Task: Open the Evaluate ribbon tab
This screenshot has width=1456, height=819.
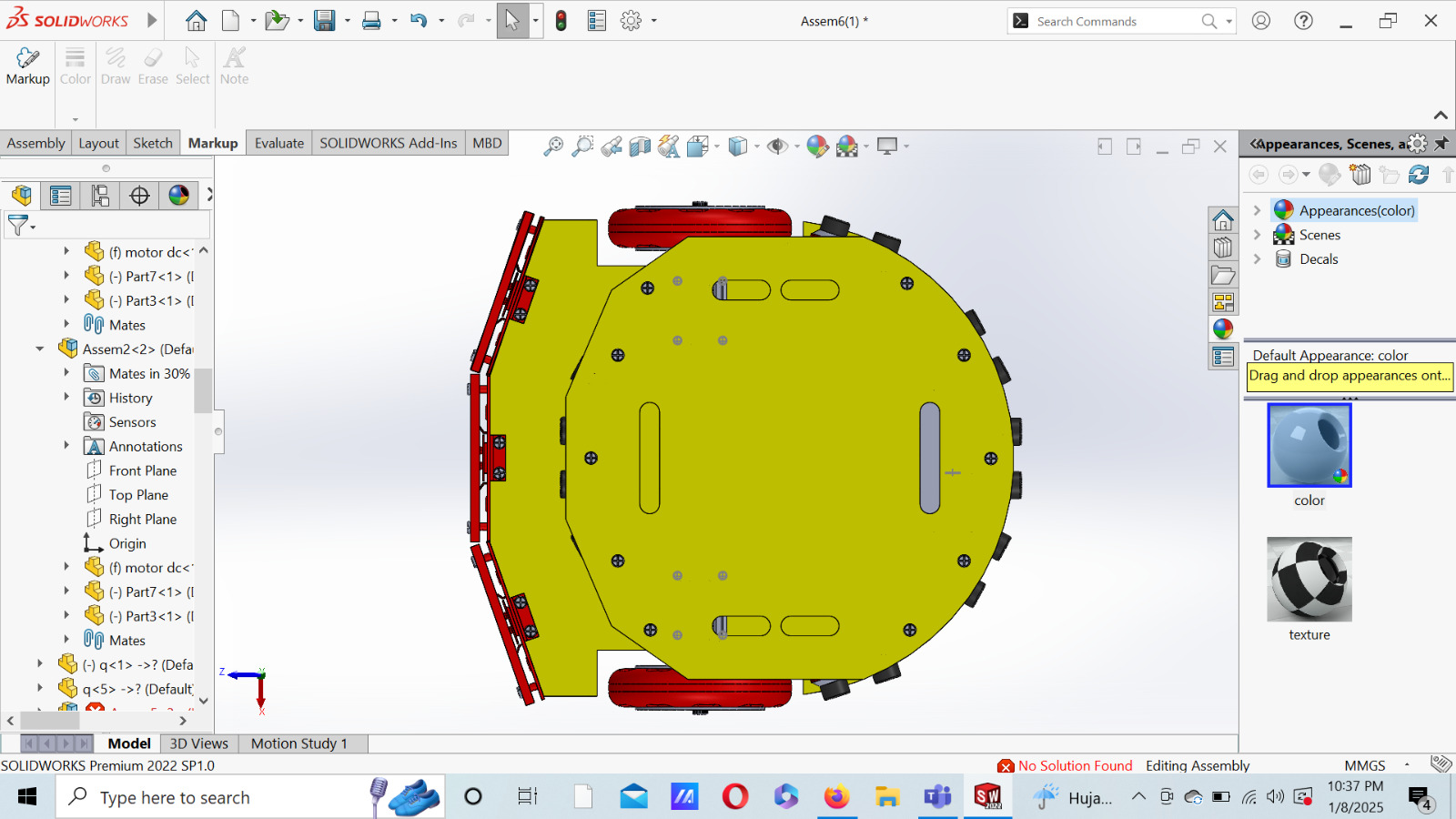Action: coord(278,143)
